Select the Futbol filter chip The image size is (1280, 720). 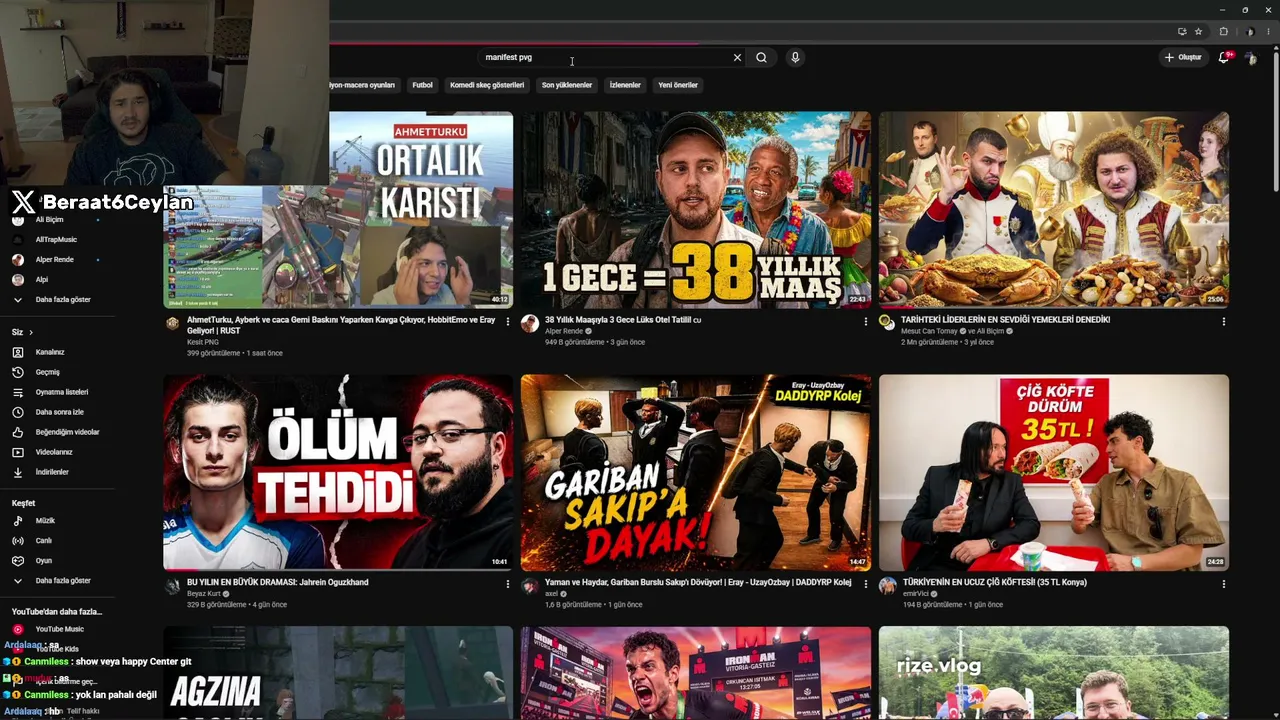pyautogui.click(x=423, y=85)
